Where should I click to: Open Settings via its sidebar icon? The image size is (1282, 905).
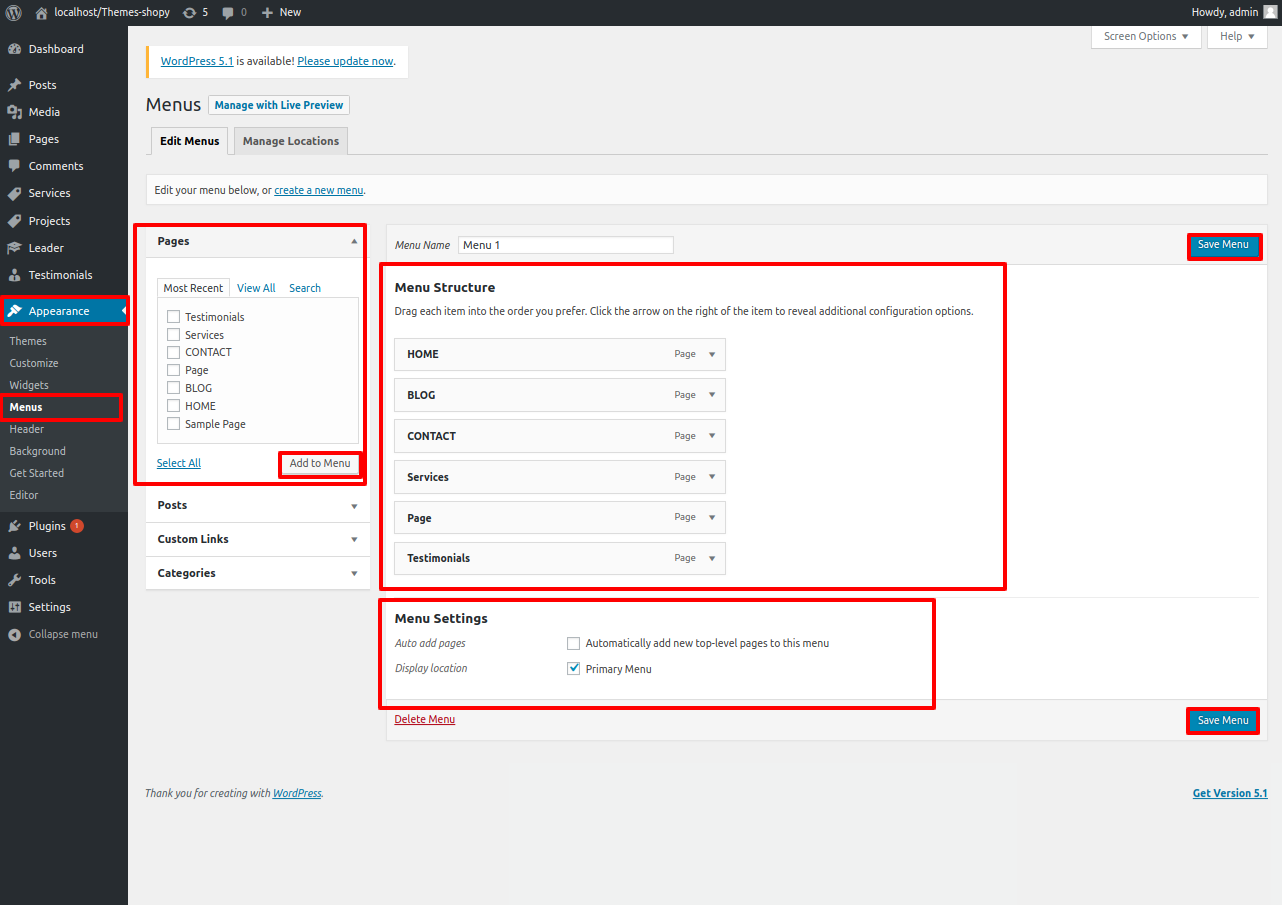click(x=14, y=607)
